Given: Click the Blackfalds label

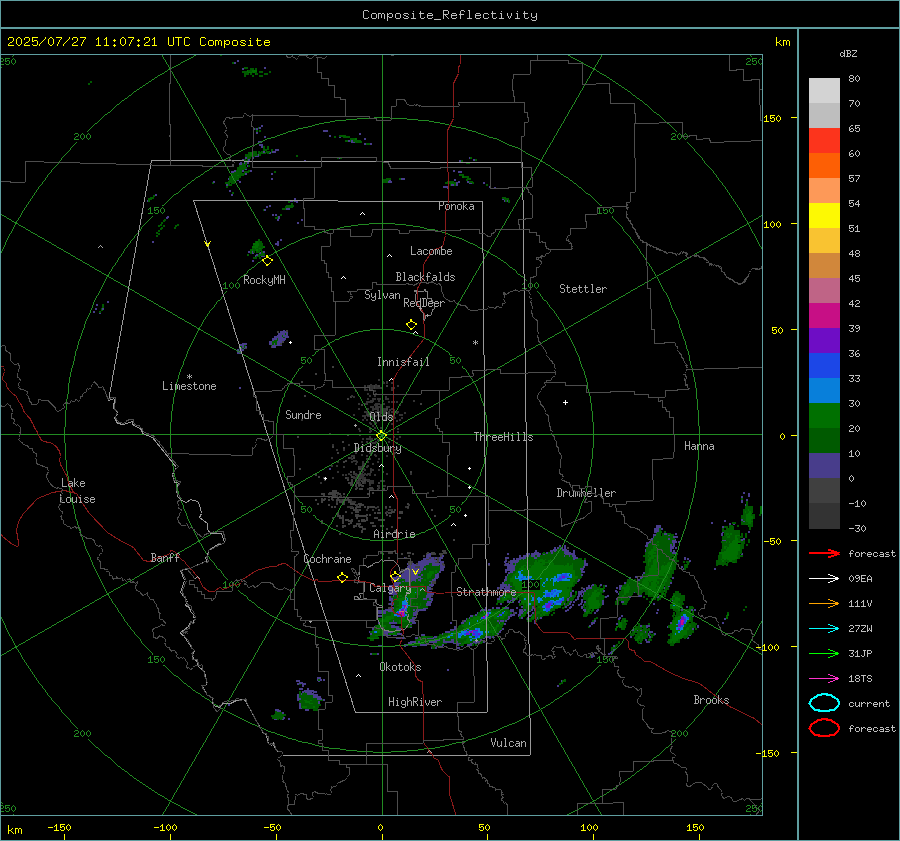Looking at the screenshot, I should coord(425,277).
